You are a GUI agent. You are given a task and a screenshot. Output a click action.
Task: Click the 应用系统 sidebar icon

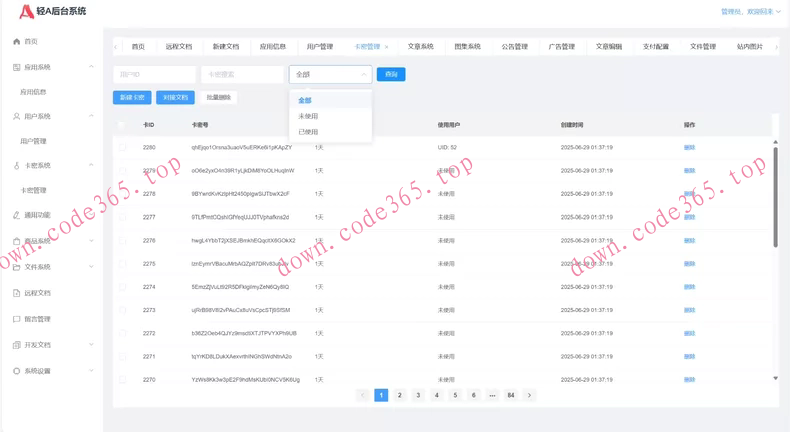coord(17,67)
